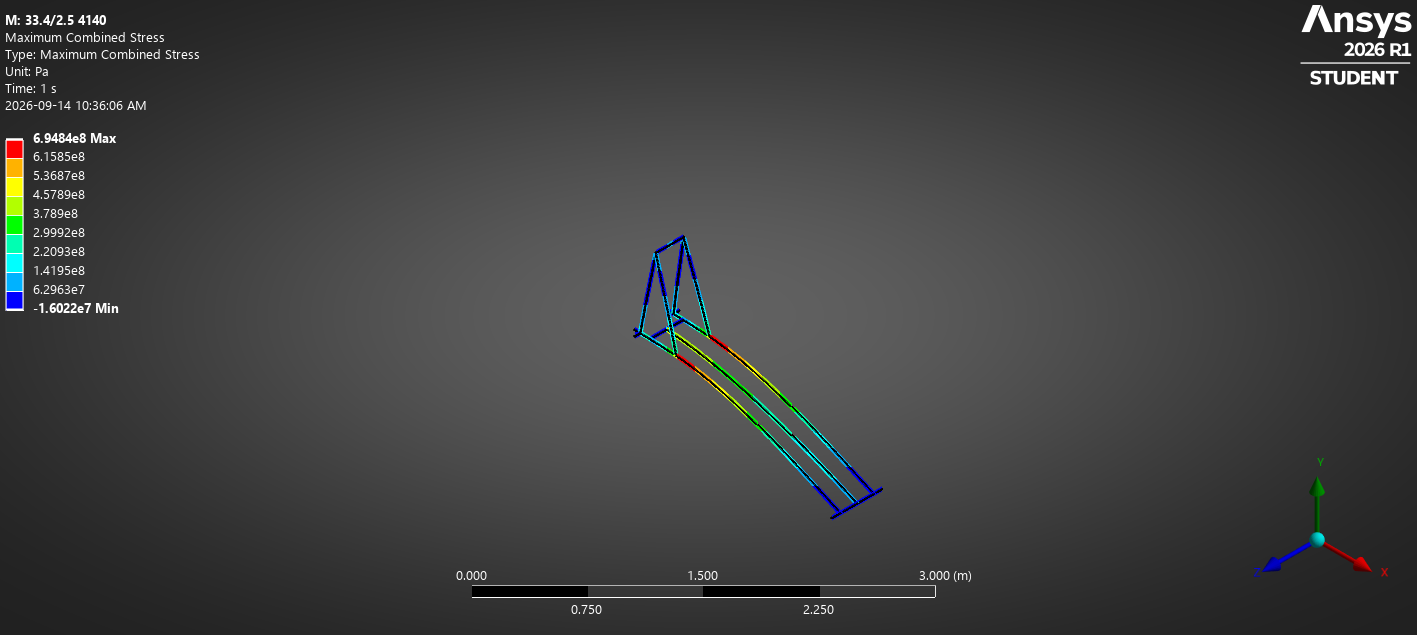Click the triangular frame apex of model
1417x635 pixels.
pos(683,238)
